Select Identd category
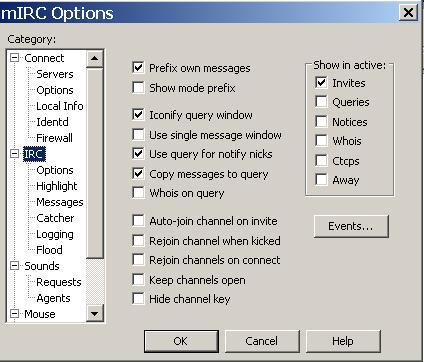The image size is (424, 362). coord(52,122)
